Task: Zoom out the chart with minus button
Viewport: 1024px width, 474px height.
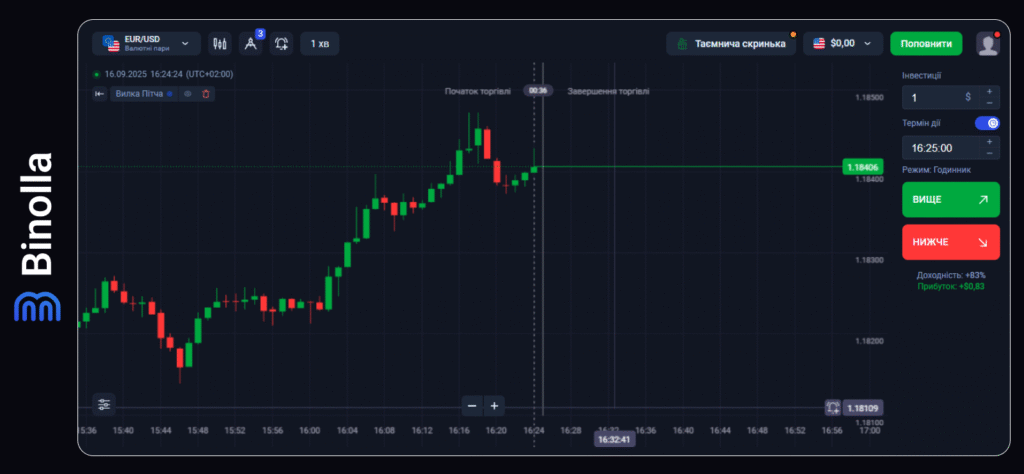Action: (472, 406)
